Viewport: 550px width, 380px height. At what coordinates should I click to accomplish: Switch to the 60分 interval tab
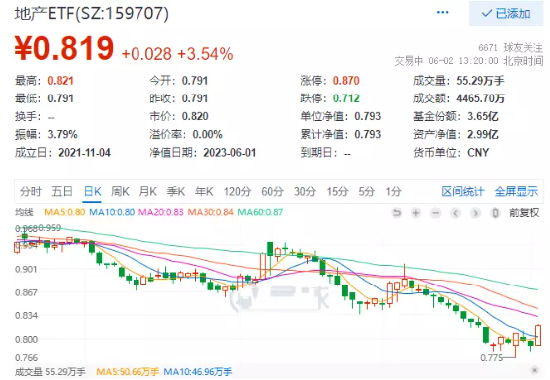tap(273, 192)
